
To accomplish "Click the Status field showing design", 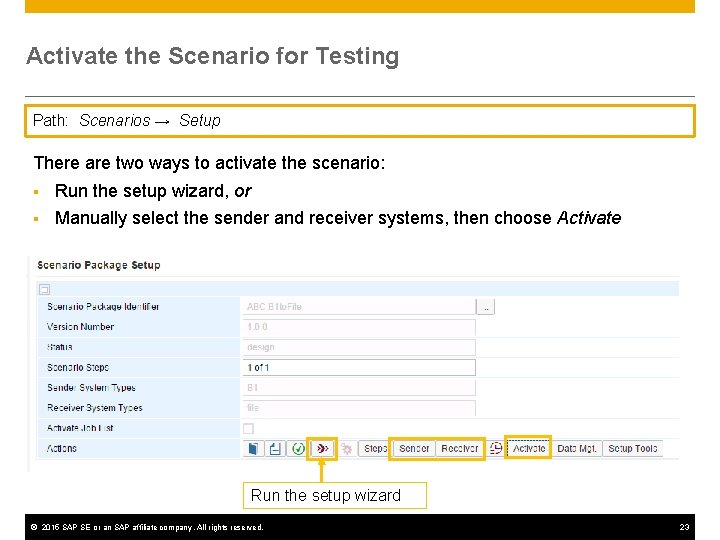I will (359, 347).
